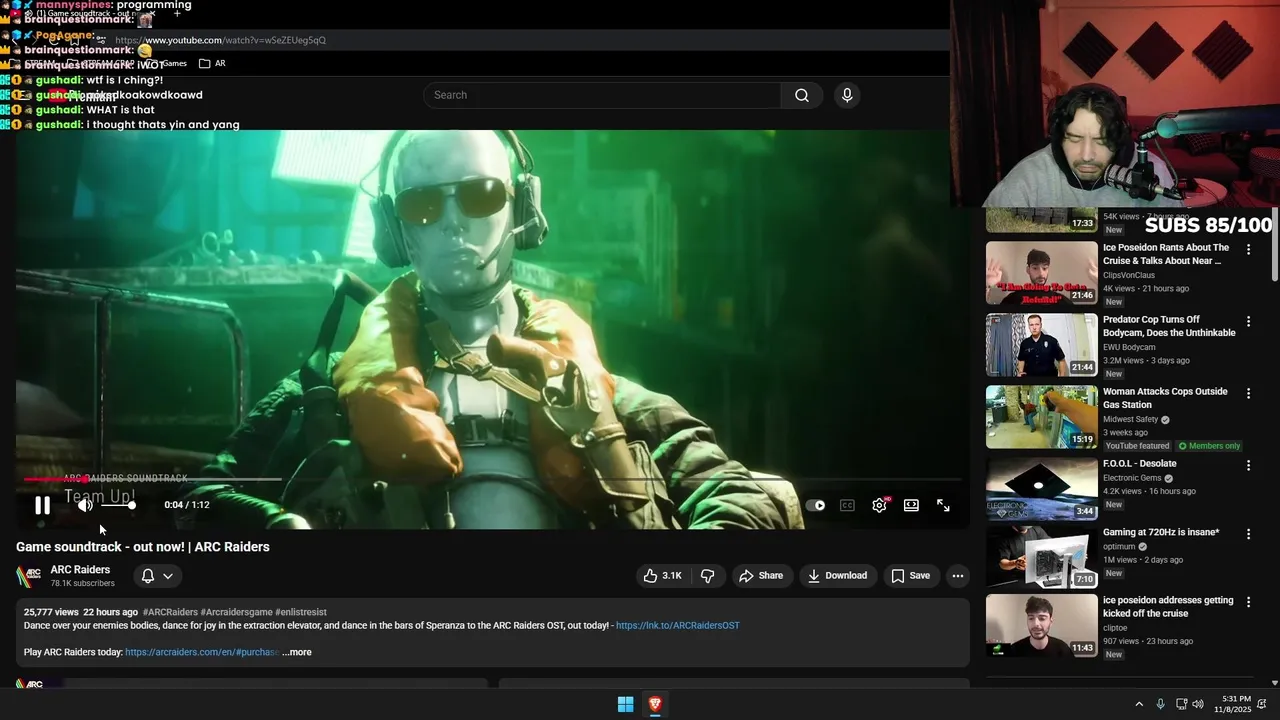Open options for Gaming at 720Hz video

coord(1248,534)
